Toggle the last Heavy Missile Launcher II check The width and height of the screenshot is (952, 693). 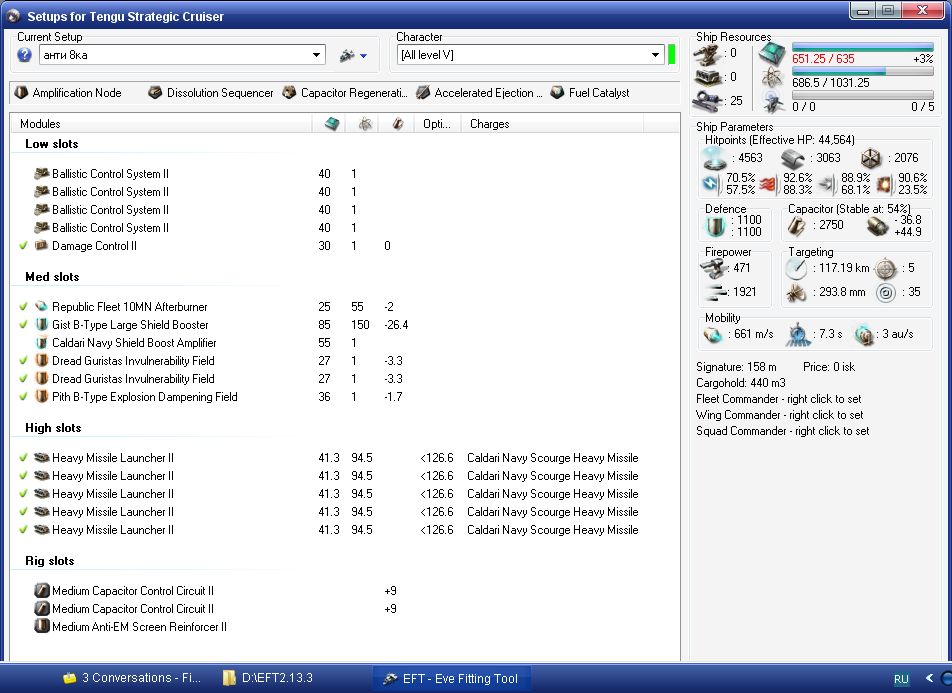(x=24, y=530)
